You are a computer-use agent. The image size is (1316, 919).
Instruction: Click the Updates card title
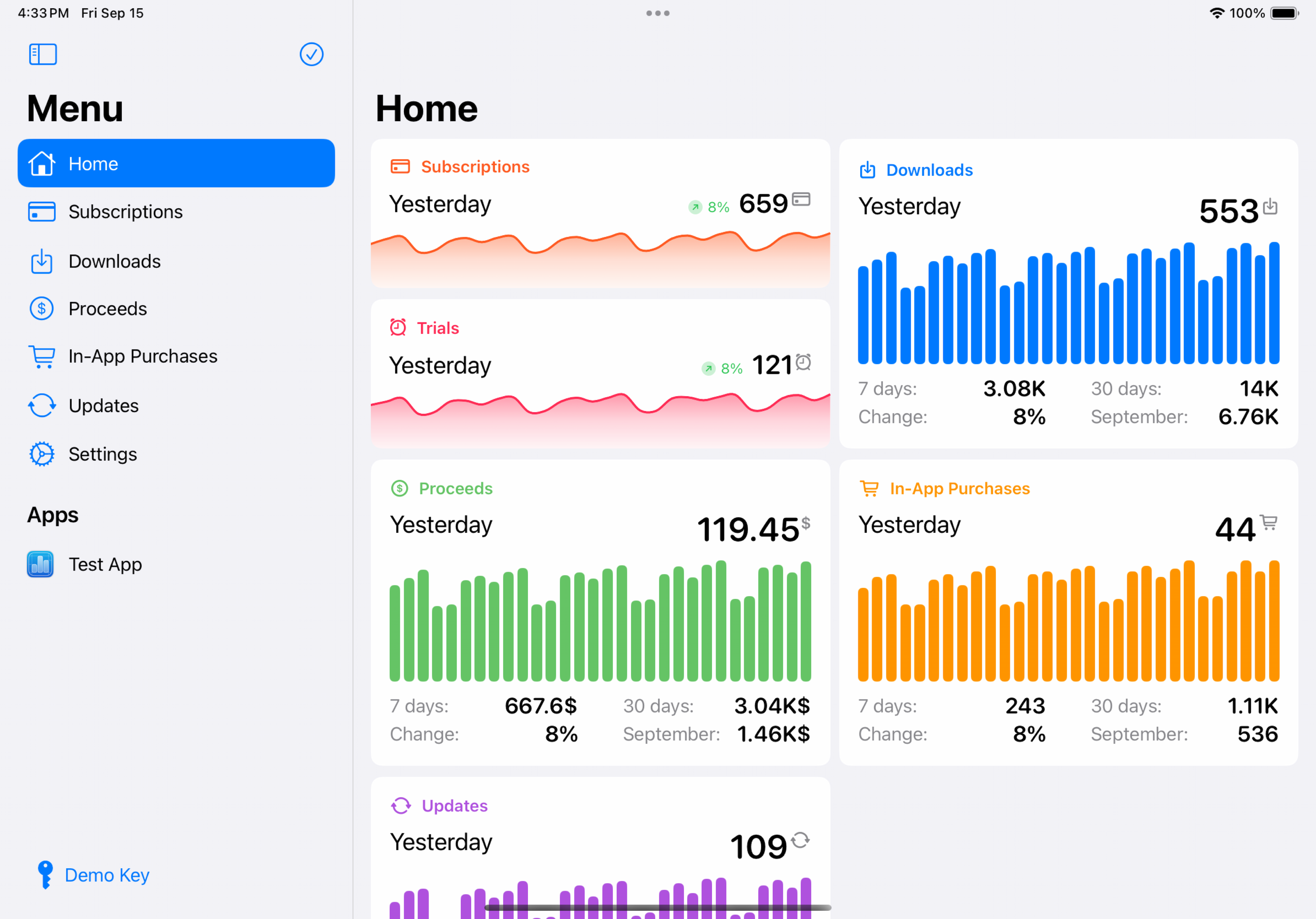point(454,806)
